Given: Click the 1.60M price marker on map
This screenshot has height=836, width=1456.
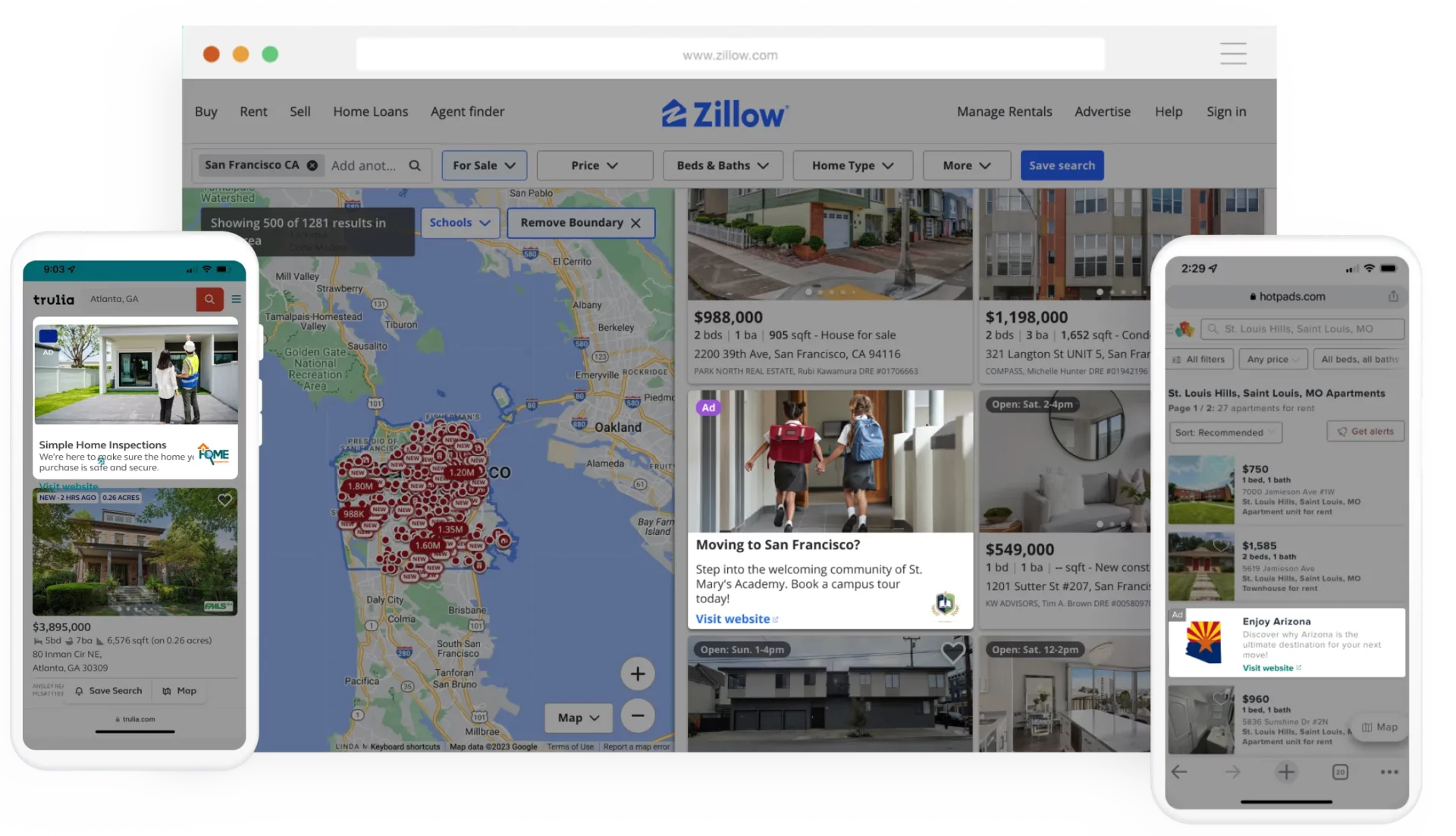Looking at the screenshot, I should [427, 545].
